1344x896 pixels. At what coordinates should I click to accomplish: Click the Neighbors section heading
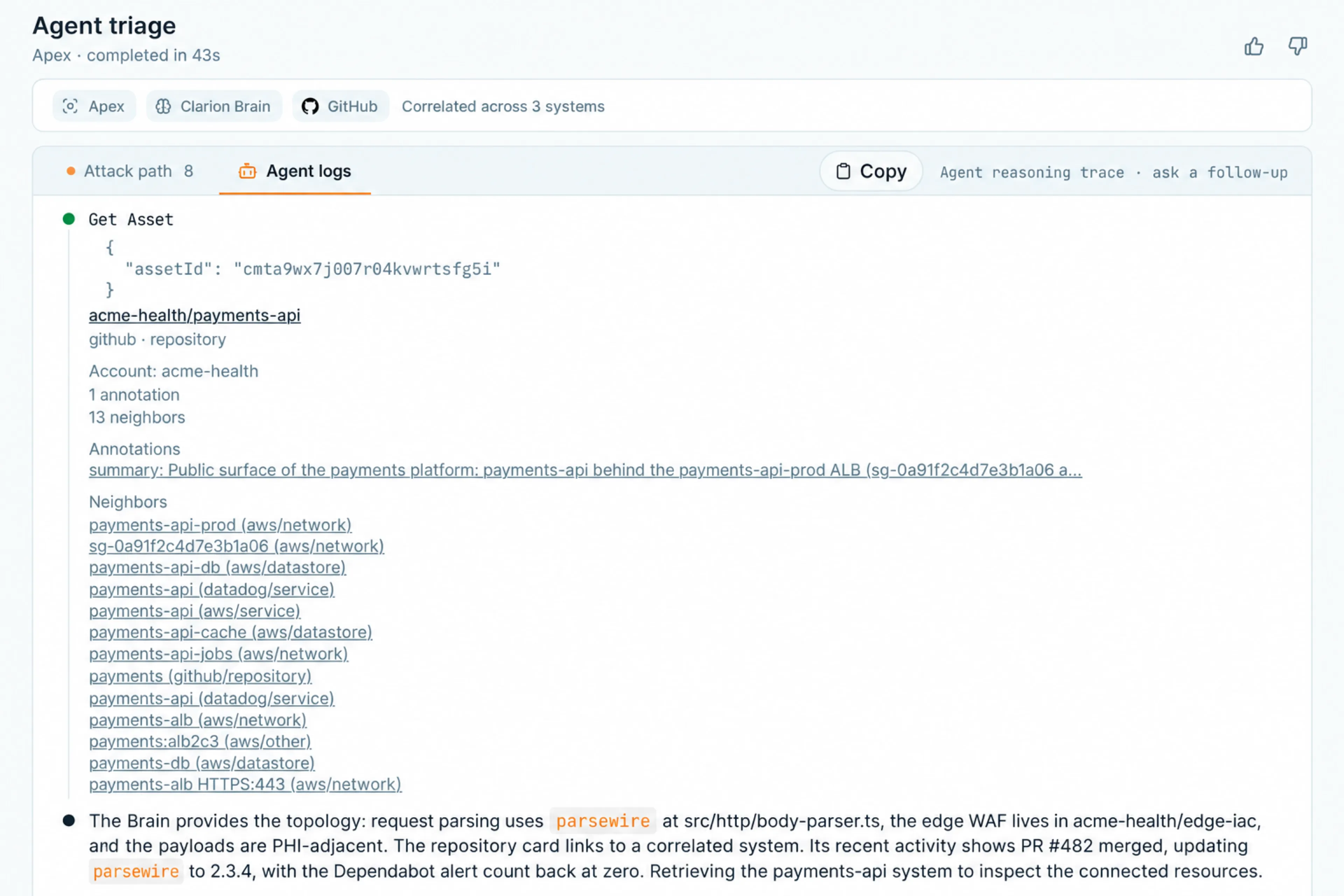[128, 502]
